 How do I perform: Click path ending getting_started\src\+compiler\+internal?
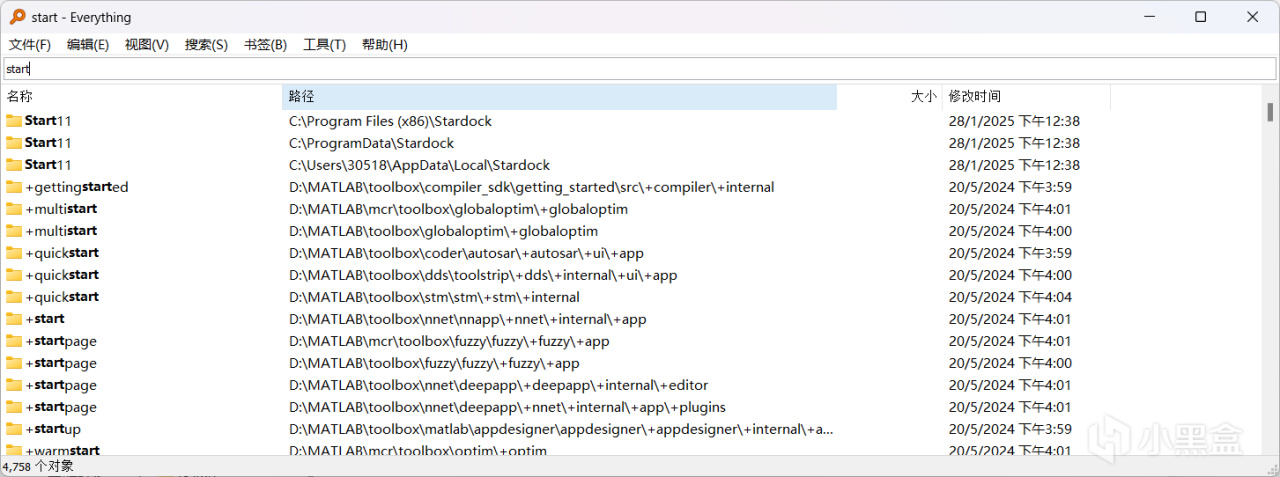pyautogui.click(x=532, y=187)
